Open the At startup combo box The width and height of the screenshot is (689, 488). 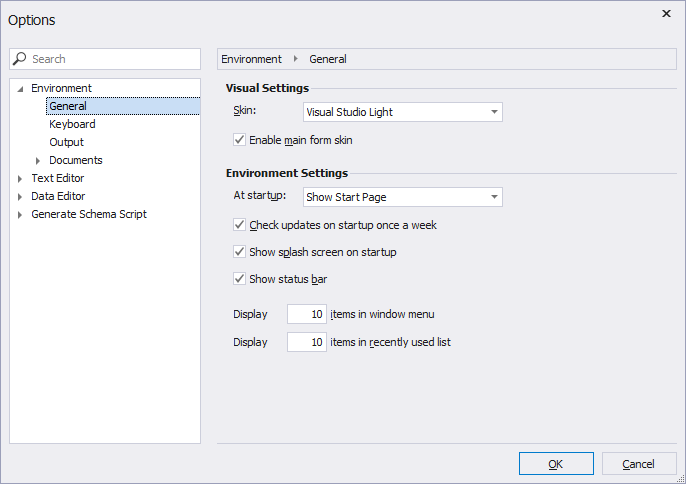coord(496,198)
